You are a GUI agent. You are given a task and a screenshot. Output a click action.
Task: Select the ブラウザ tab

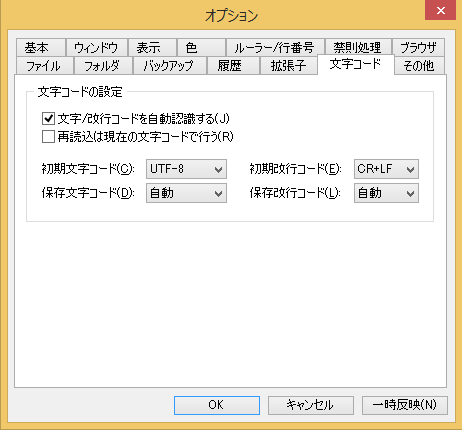pos(418,48)
